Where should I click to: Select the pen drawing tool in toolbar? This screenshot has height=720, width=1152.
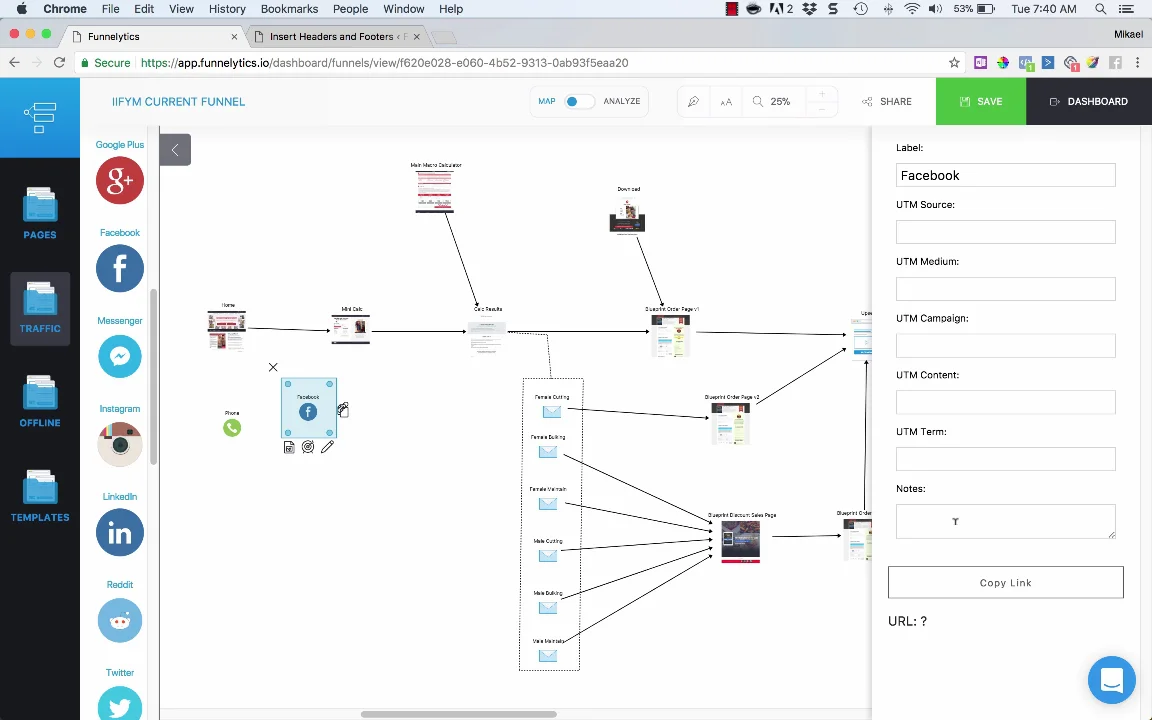(x=693, y=101)
